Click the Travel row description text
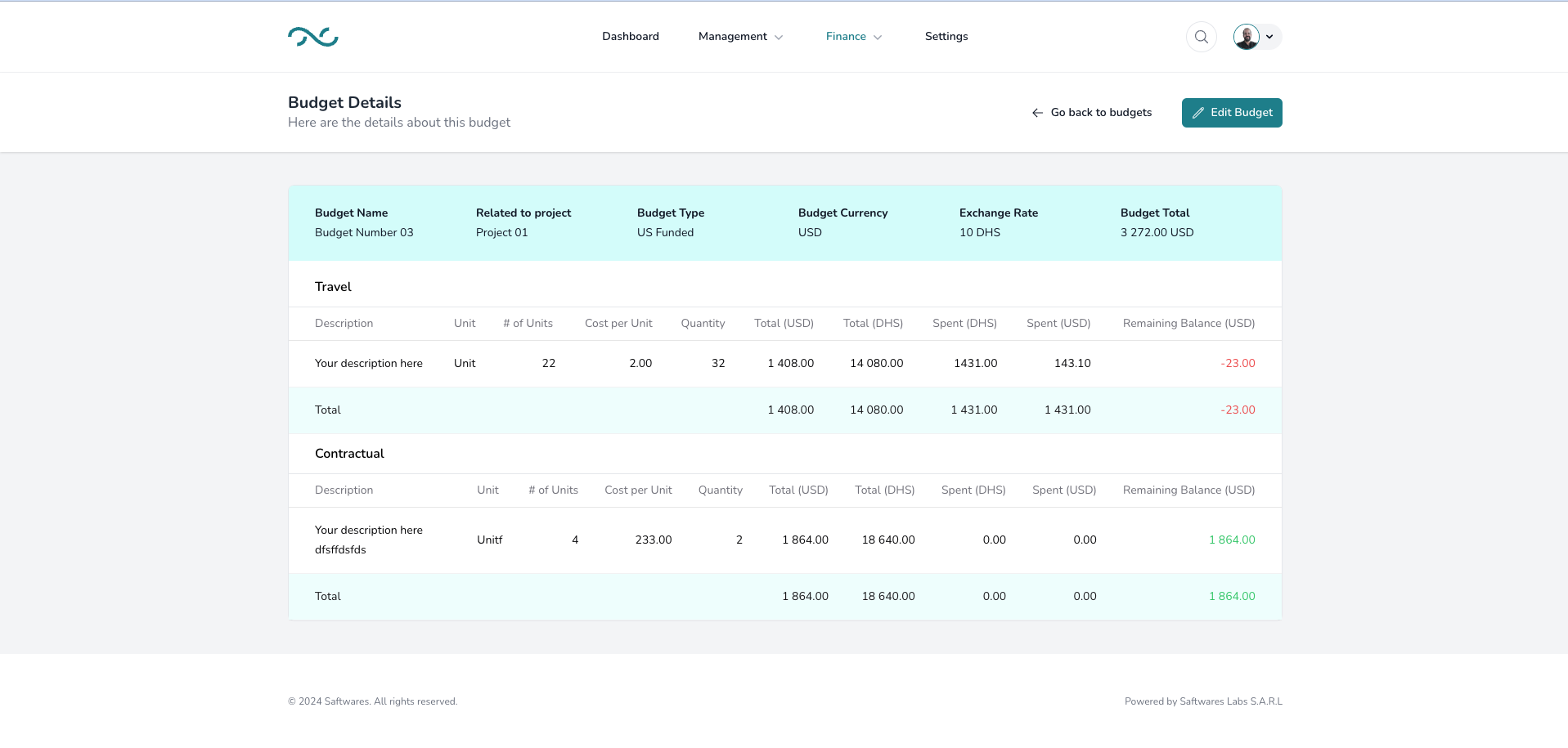Screen dimensions: 1568x748 tap(368, 364)
